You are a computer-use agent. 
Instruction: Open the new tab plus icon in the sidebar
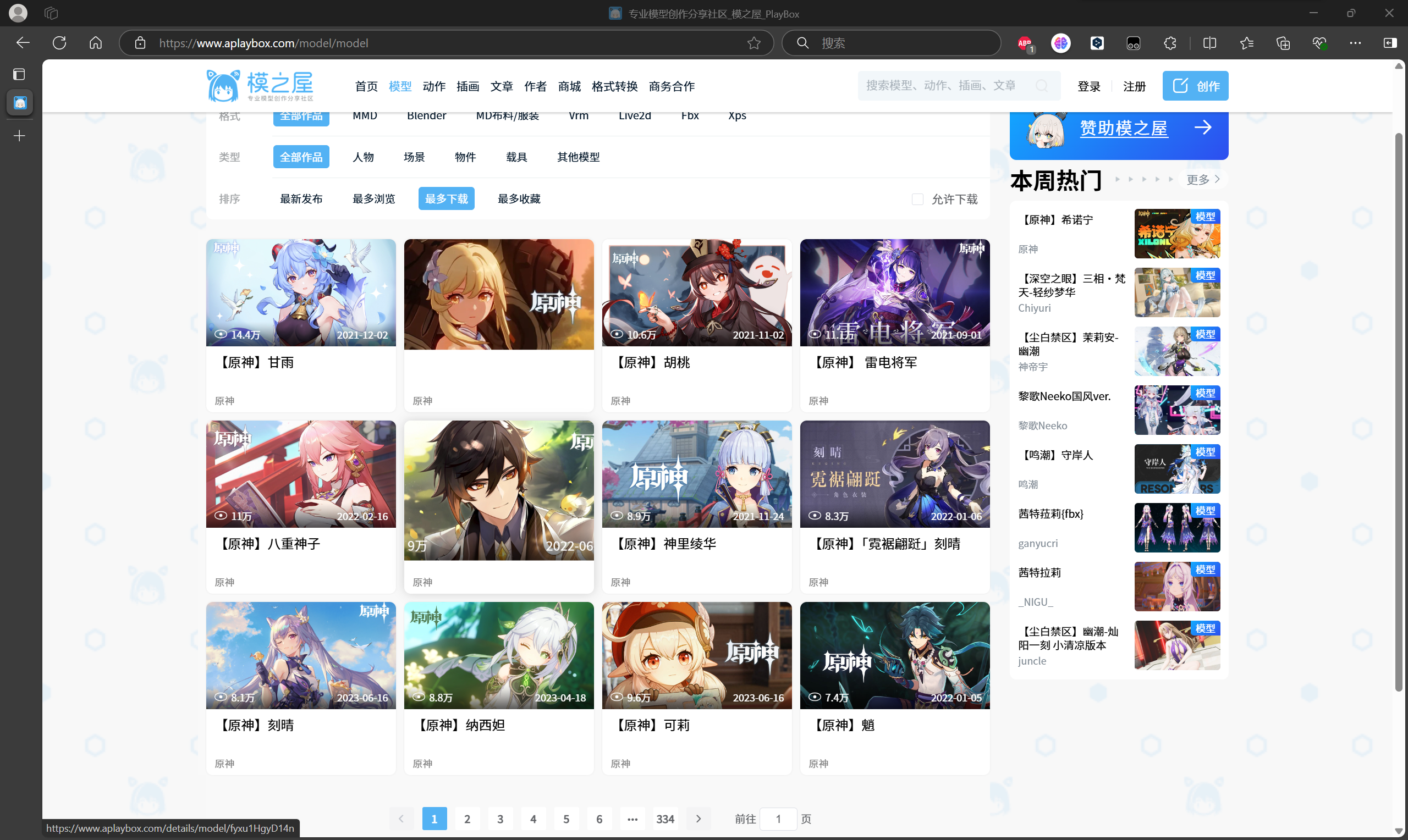tap(19, 136)
